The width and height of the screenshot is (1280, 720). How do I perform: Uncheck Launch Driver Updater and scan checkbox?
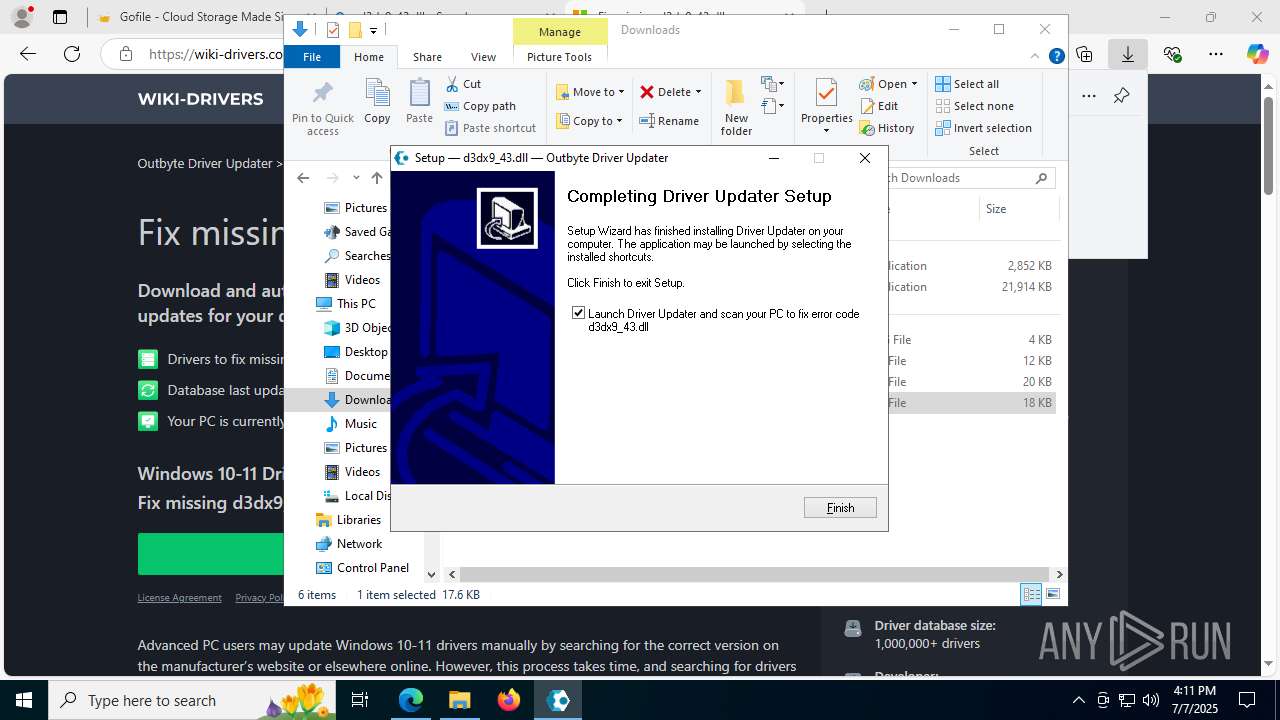pyautogui.click(x=578, y=313)
